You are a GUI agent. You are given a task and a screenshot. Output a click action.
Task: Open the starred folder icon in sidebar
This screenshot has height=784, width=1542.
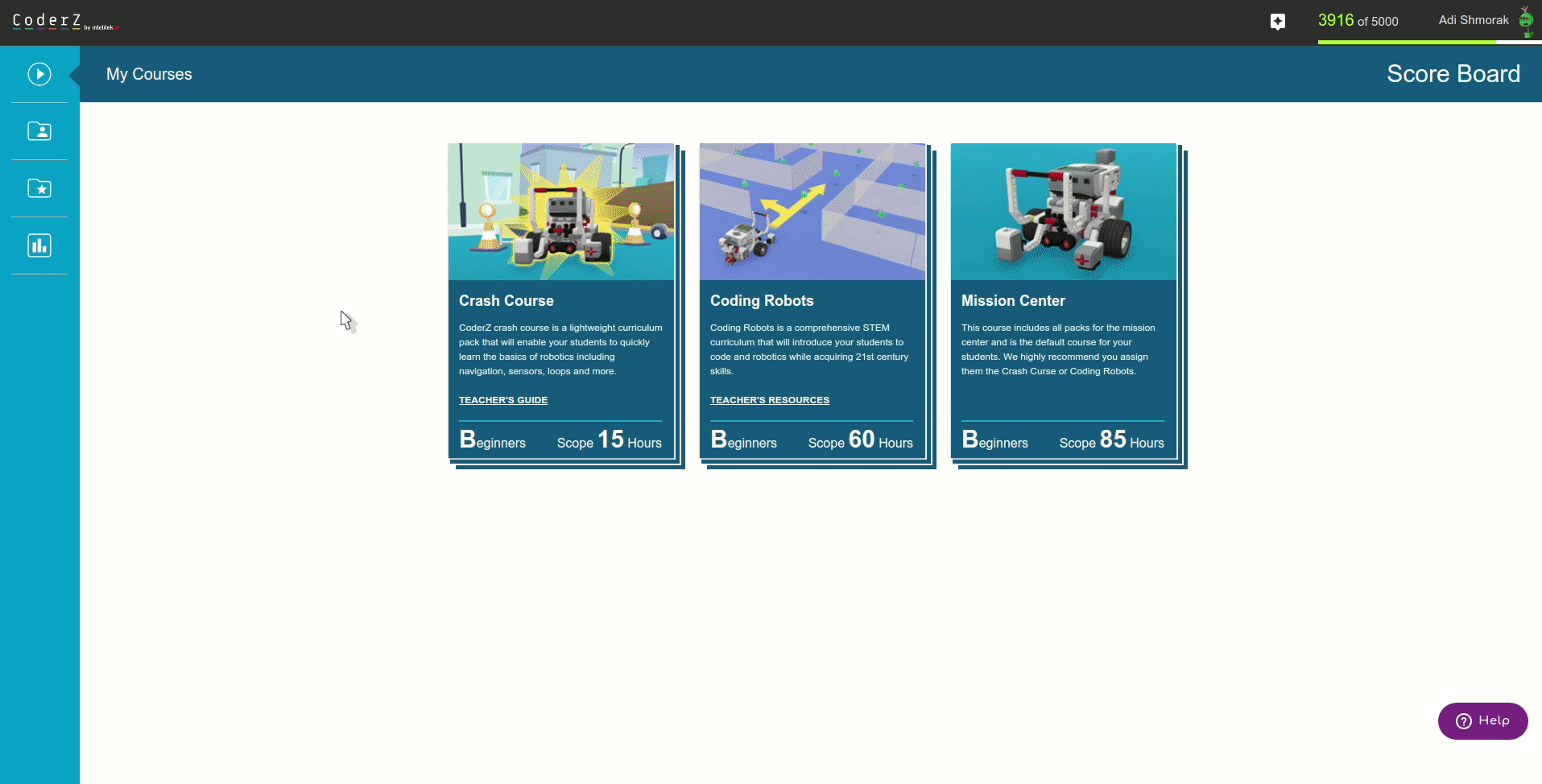[39, 188]
